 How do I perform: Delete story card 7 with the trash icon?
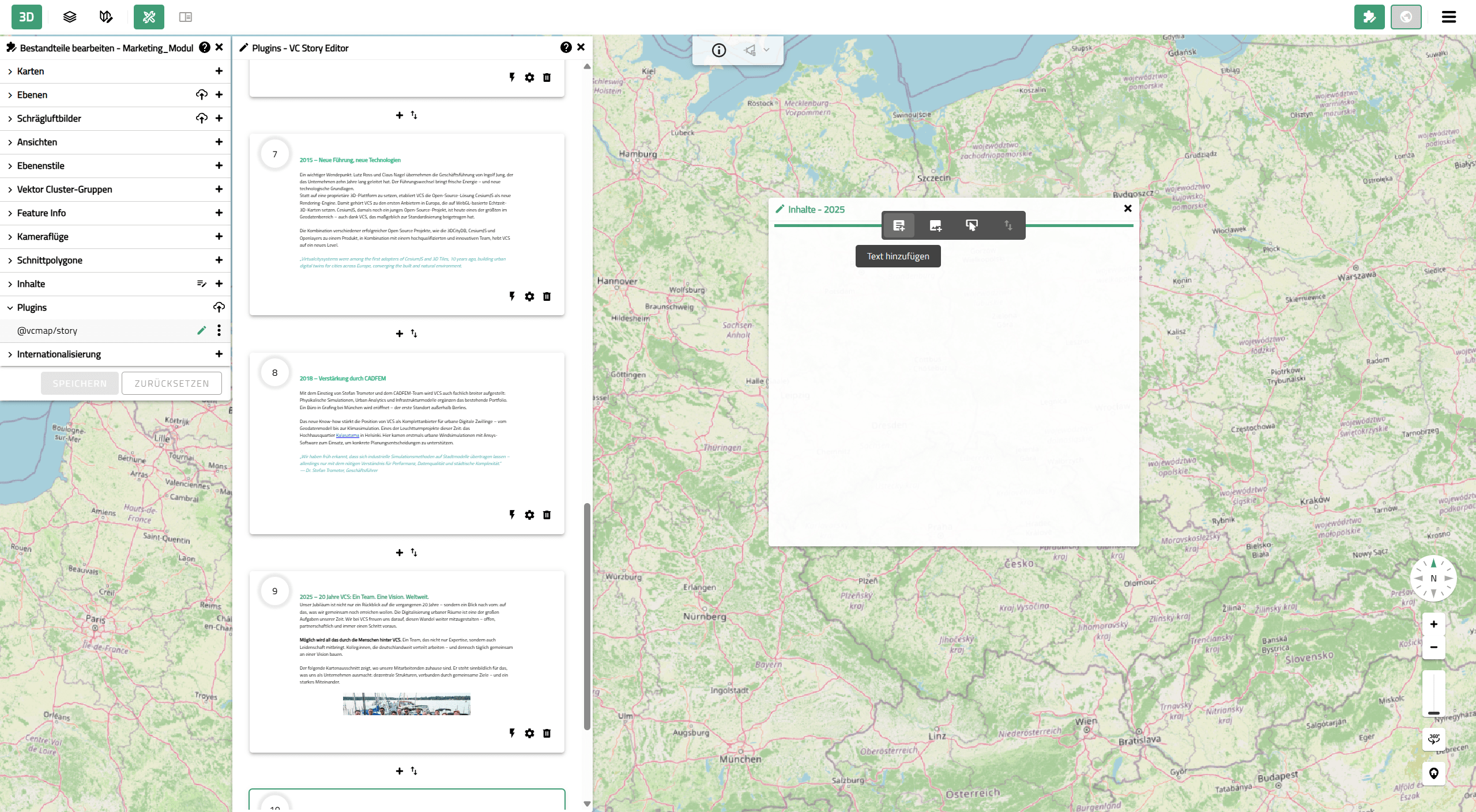547,296
